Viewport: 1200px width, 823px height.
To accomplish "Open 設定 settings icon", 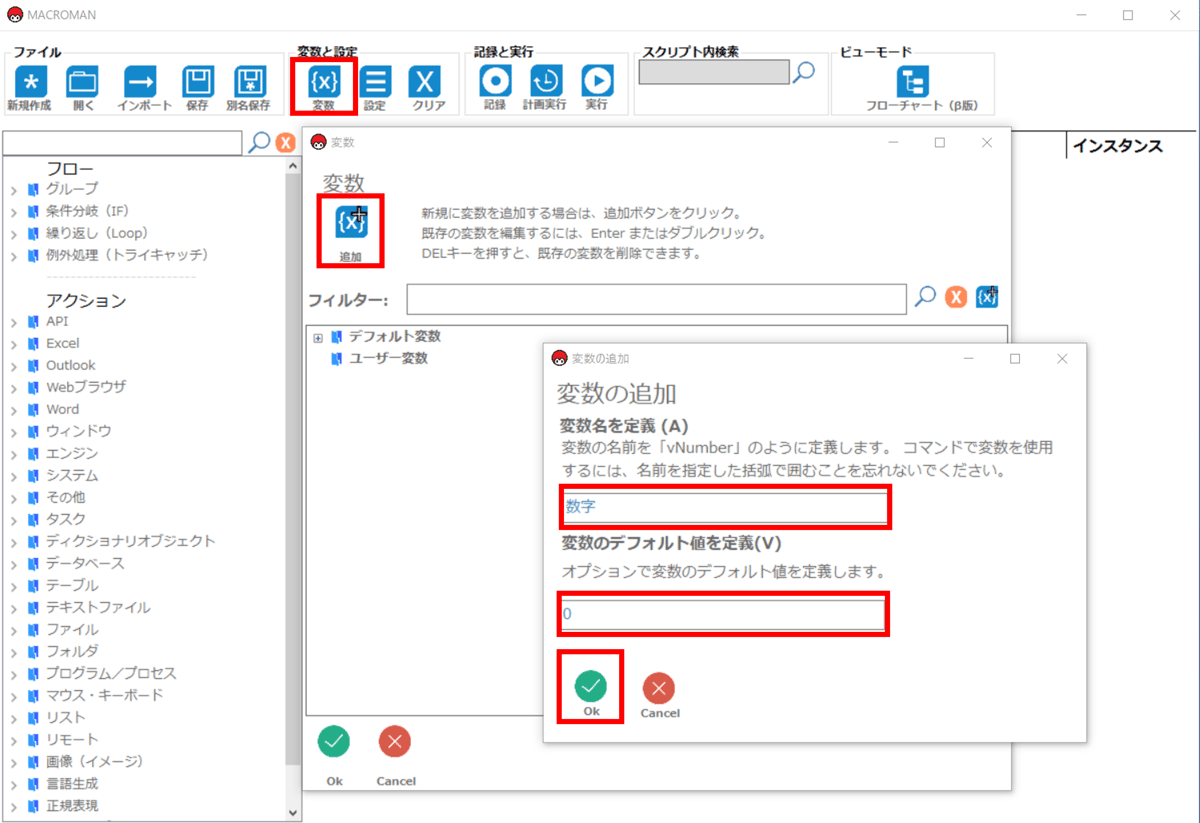I will pyautogui.click(x=376, y=82).
